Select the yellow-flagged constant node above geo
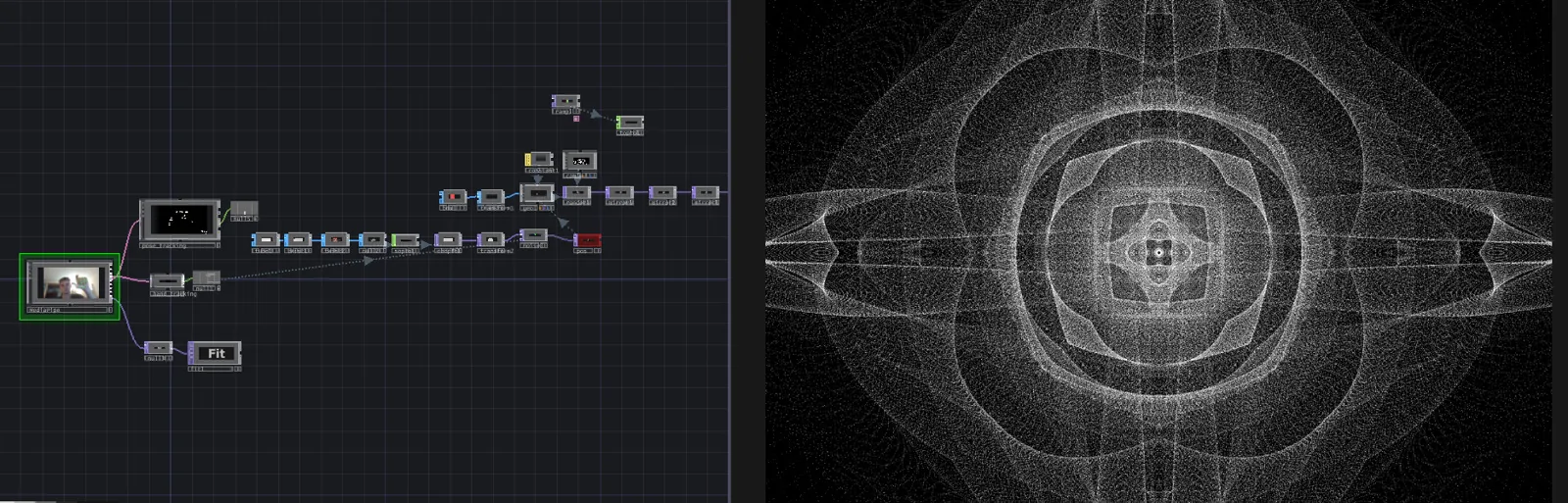 (x=540, y=161)
